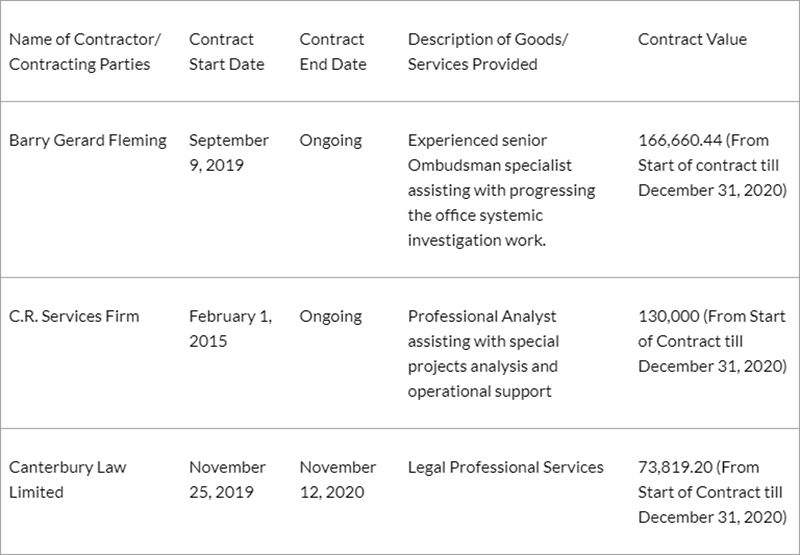Click the "Contract Start Date" column header
The image size is (800, 555).
tap(227, 52)
